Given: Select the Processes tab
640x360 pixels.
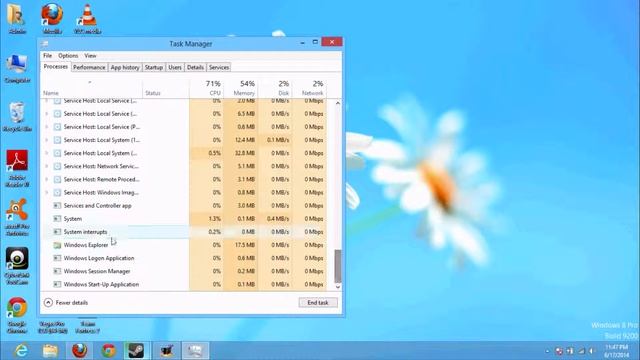Looking at the screenshot, I should [56, 67].
